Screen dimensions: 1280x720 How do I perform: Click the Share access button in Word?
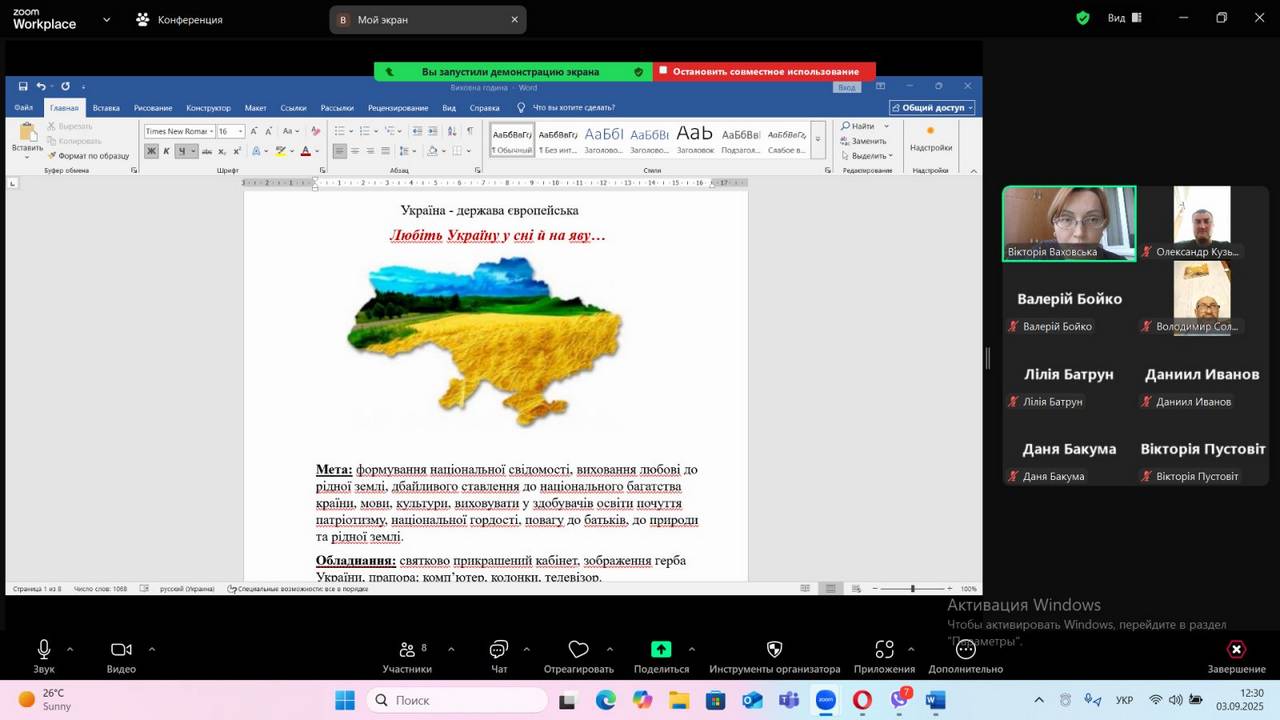(932, 108)
